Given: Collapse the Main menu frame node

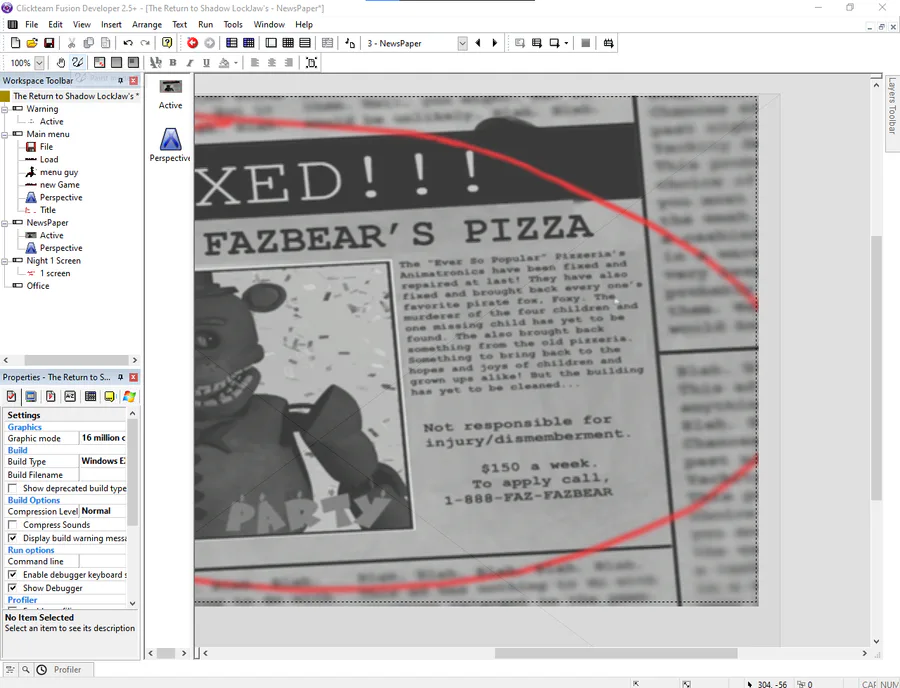Looking at the screenshot, I should click(5, 134).
